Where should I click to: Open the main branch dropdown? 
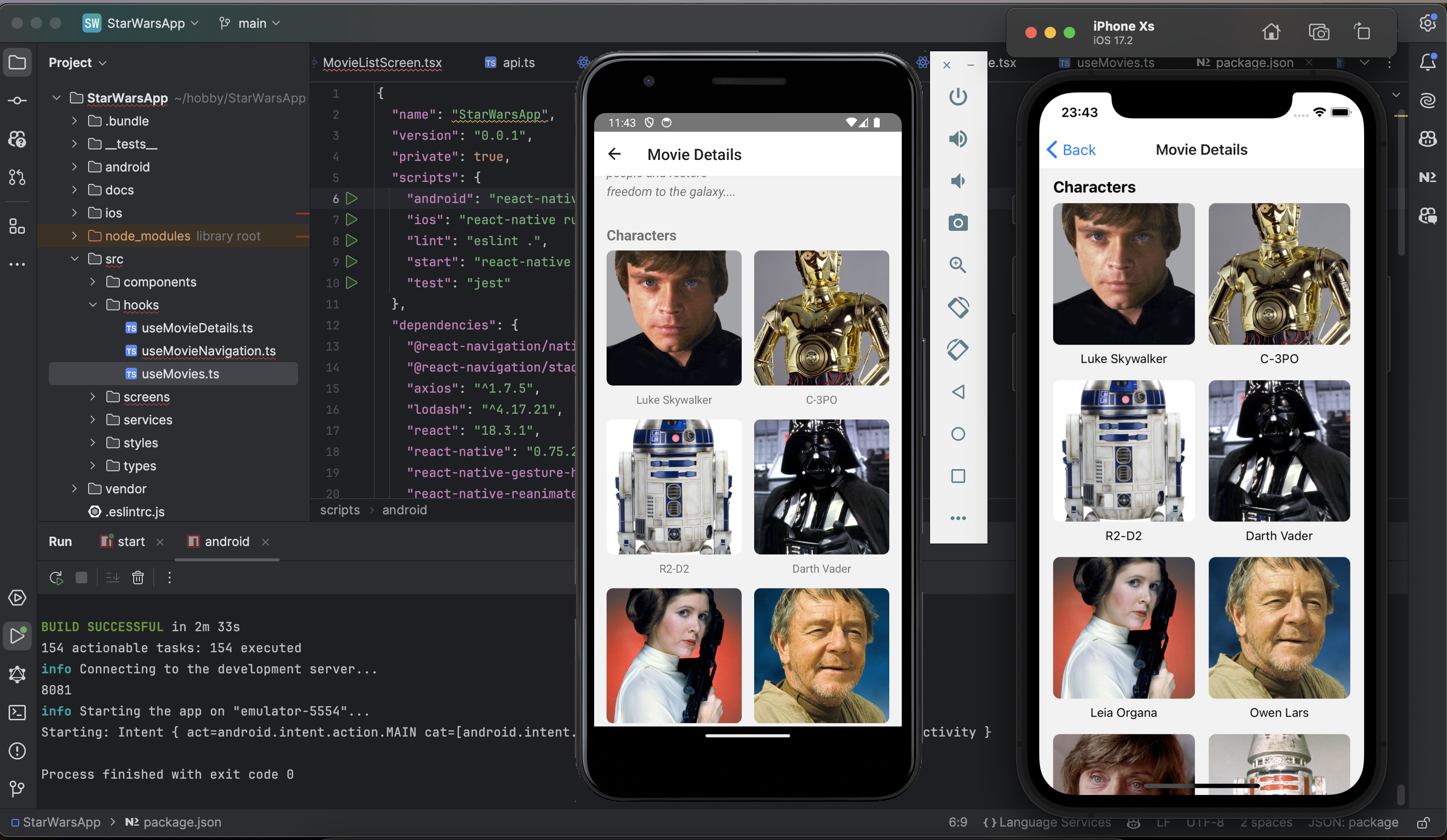pos(249,23)
